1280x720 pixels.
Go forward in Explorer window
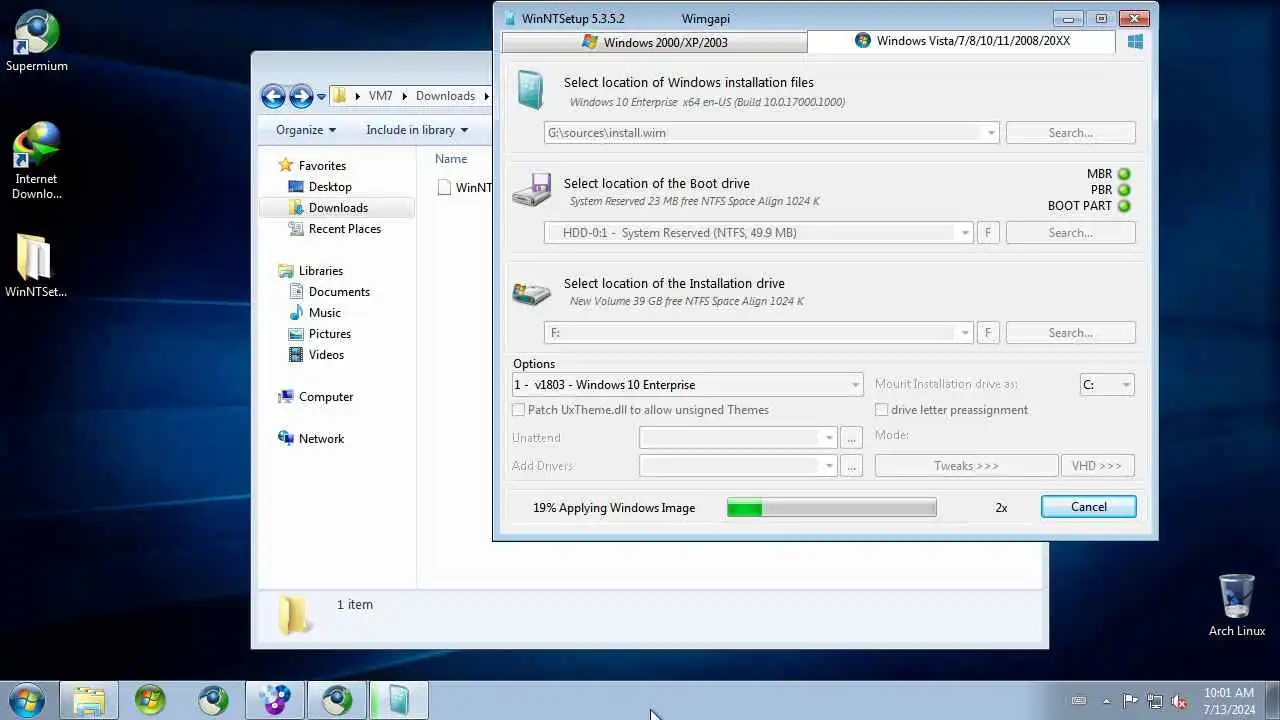[x=301, y=96]
